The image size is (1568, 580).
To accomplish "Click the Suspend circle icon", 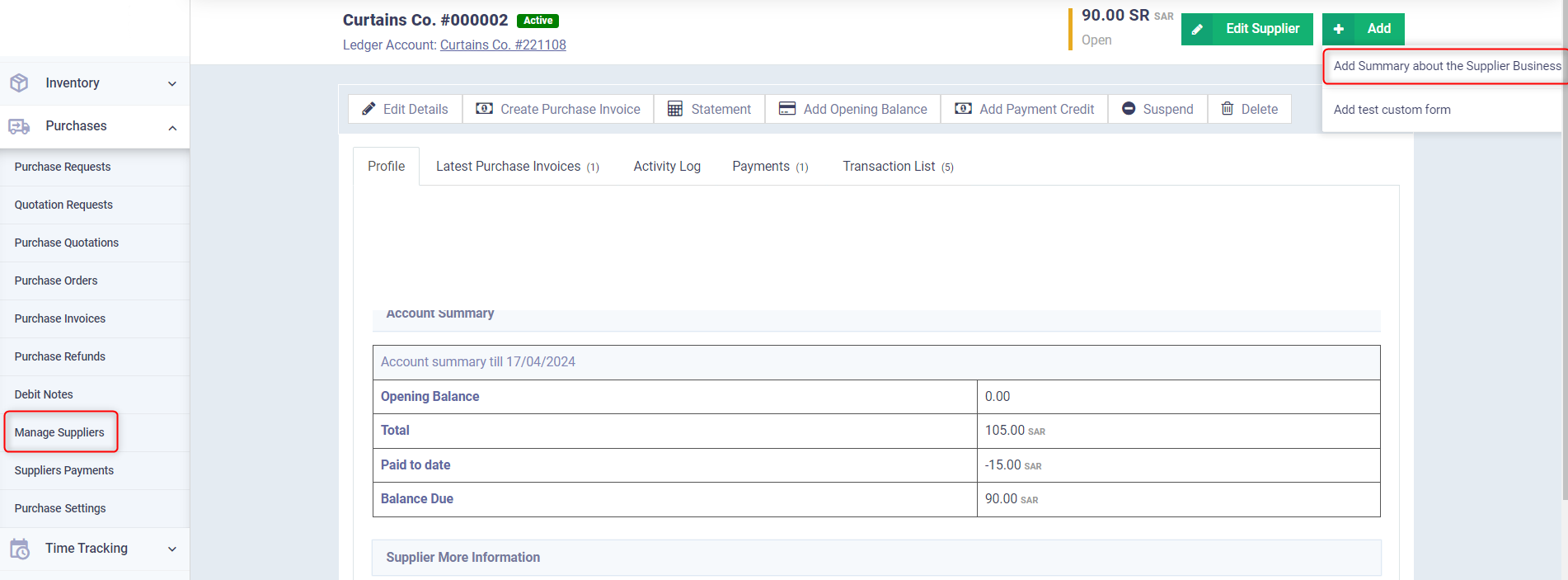I will point(1129,109).
